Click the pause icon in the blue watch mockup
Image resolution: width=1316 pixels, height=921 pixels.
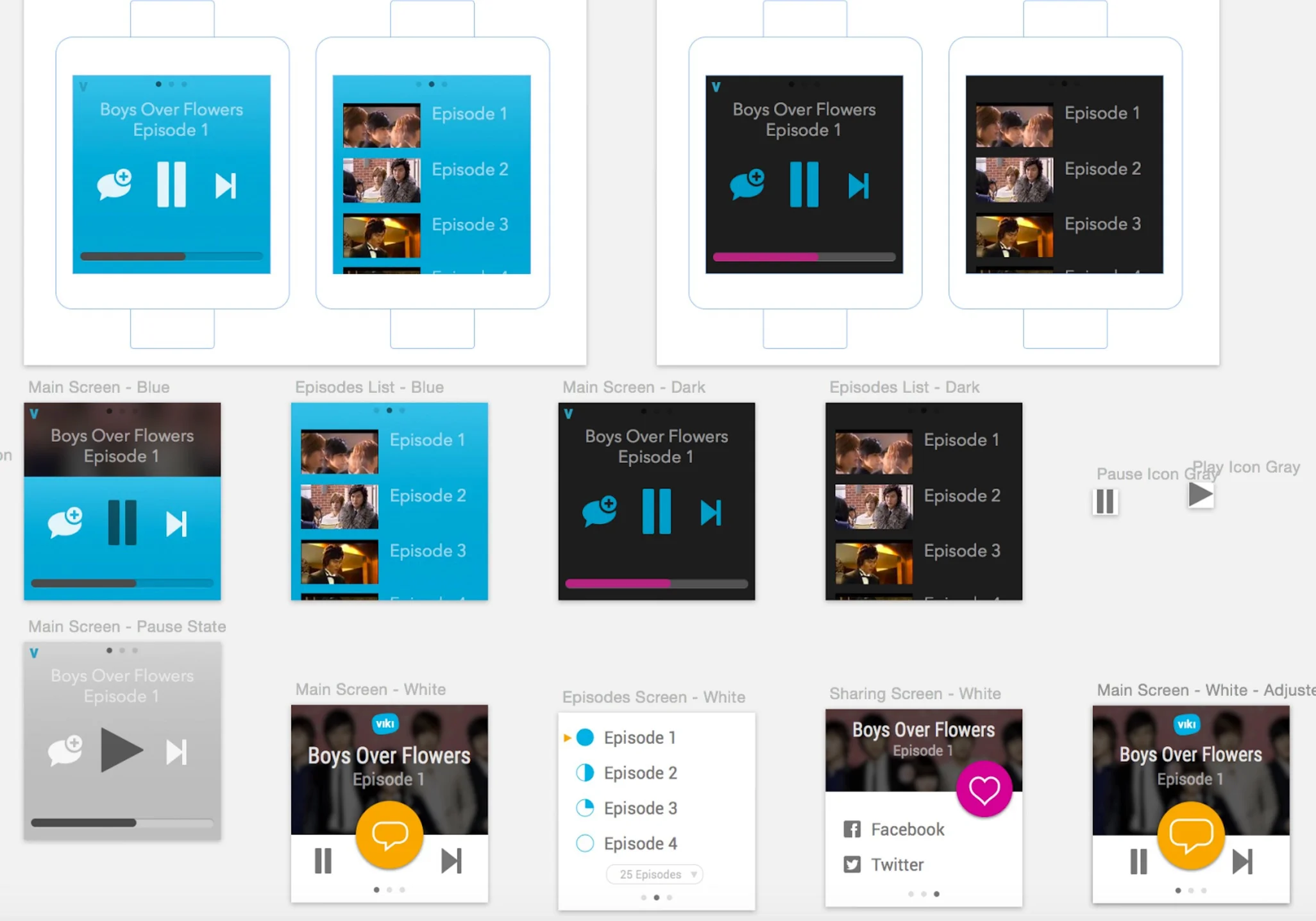pyautogui.click(x=171, y=185)
